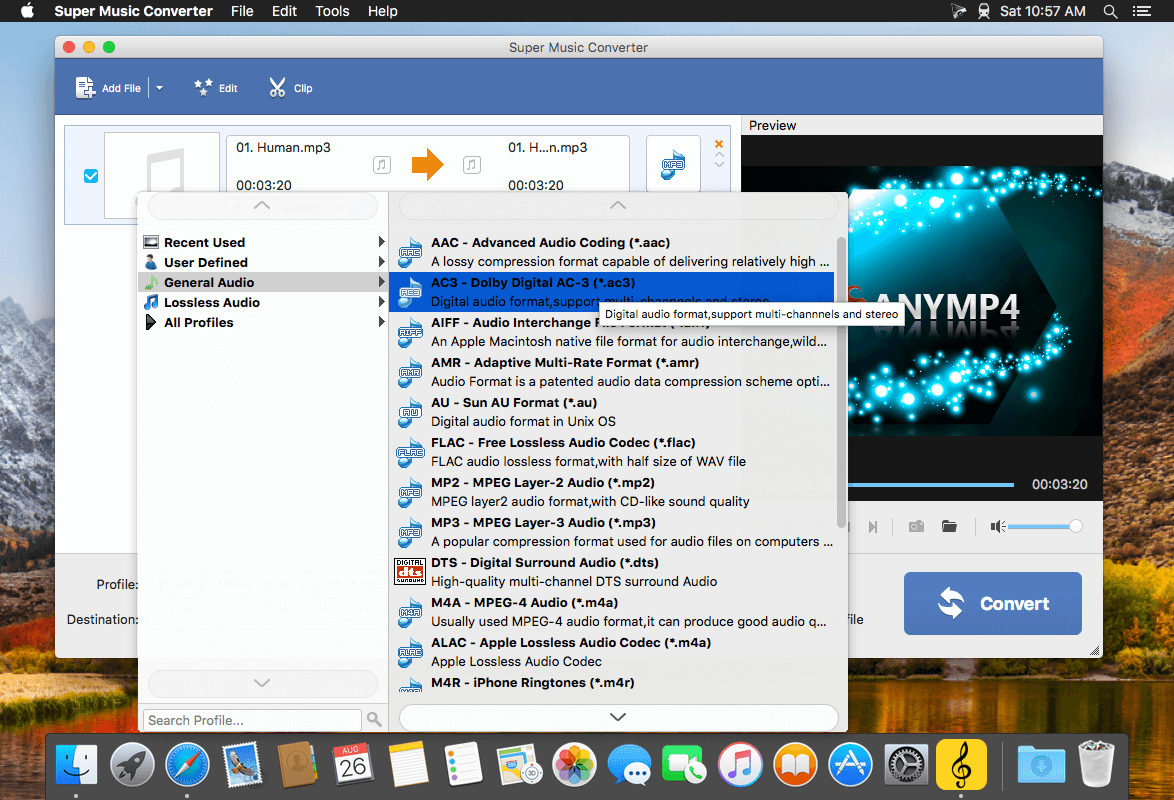Click the Lossless Audio note icon
Screen dimensions: 1174x800
pos(151,302)
